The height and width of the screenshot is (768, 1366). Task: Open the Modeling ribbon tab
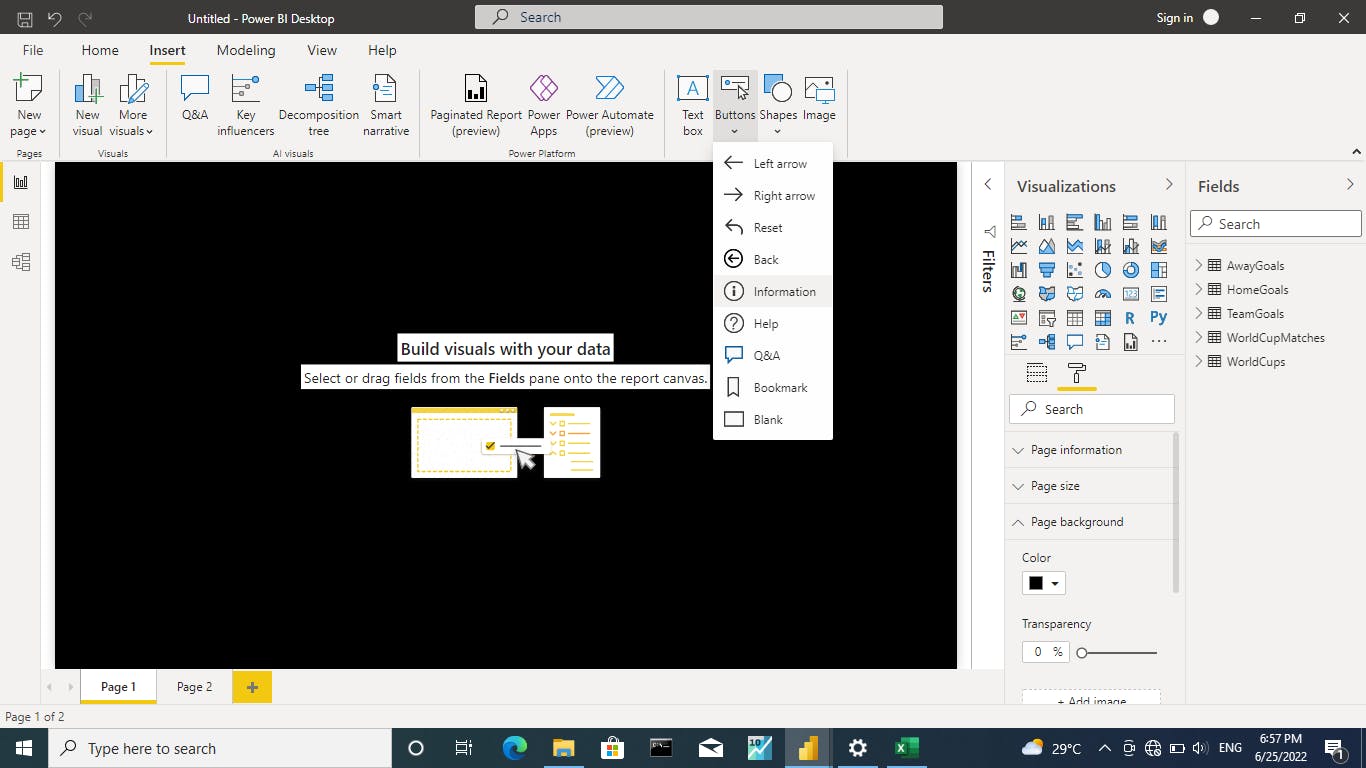pos(246,50)
